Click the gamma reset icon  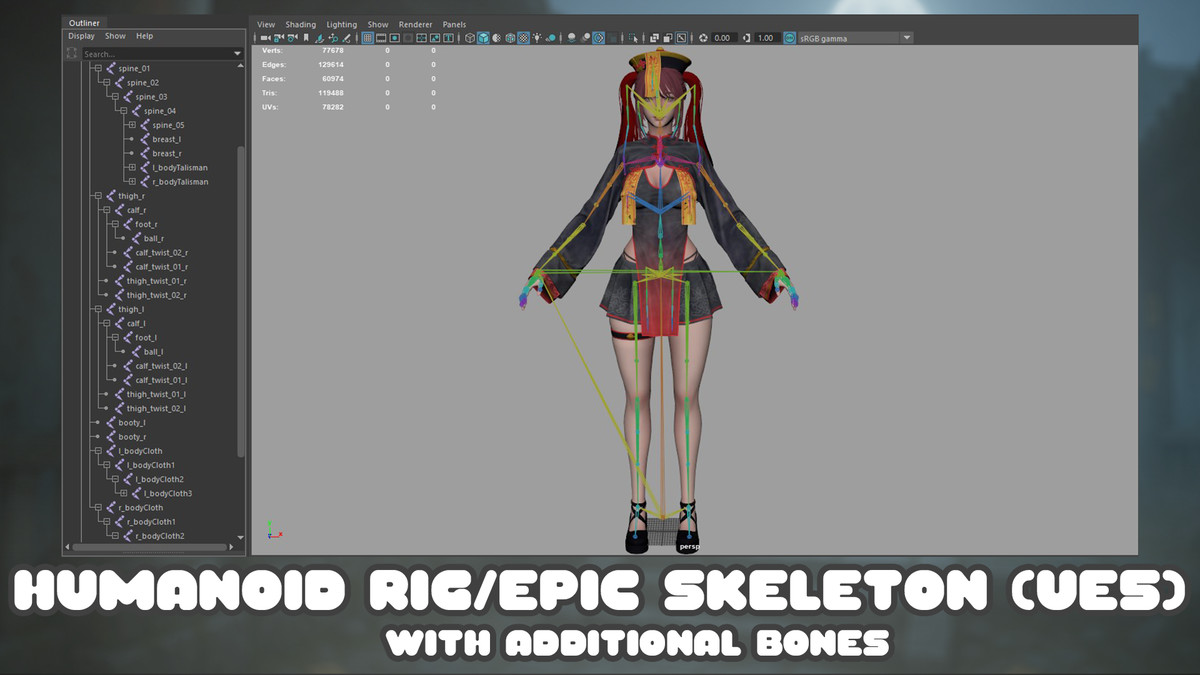748,38
